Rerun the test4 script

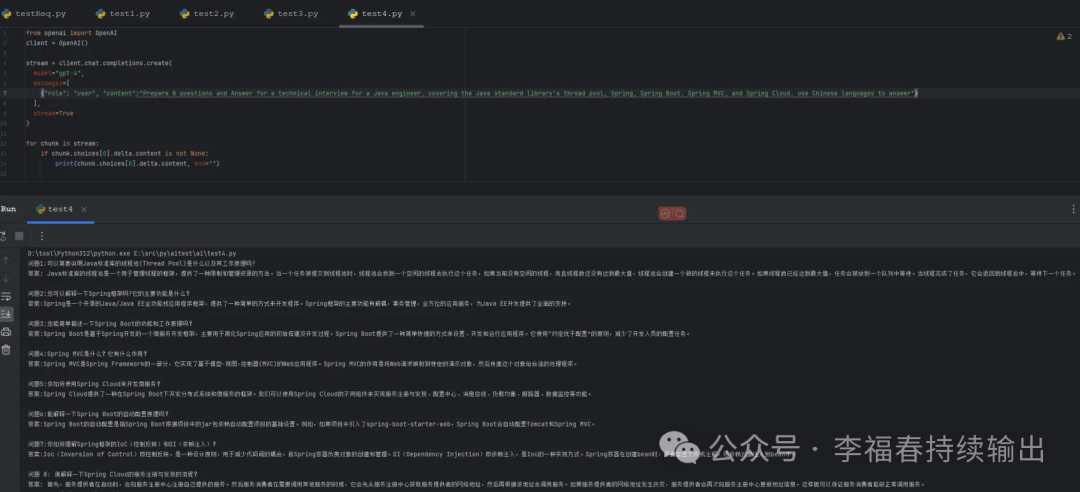(x=3, y=236)
